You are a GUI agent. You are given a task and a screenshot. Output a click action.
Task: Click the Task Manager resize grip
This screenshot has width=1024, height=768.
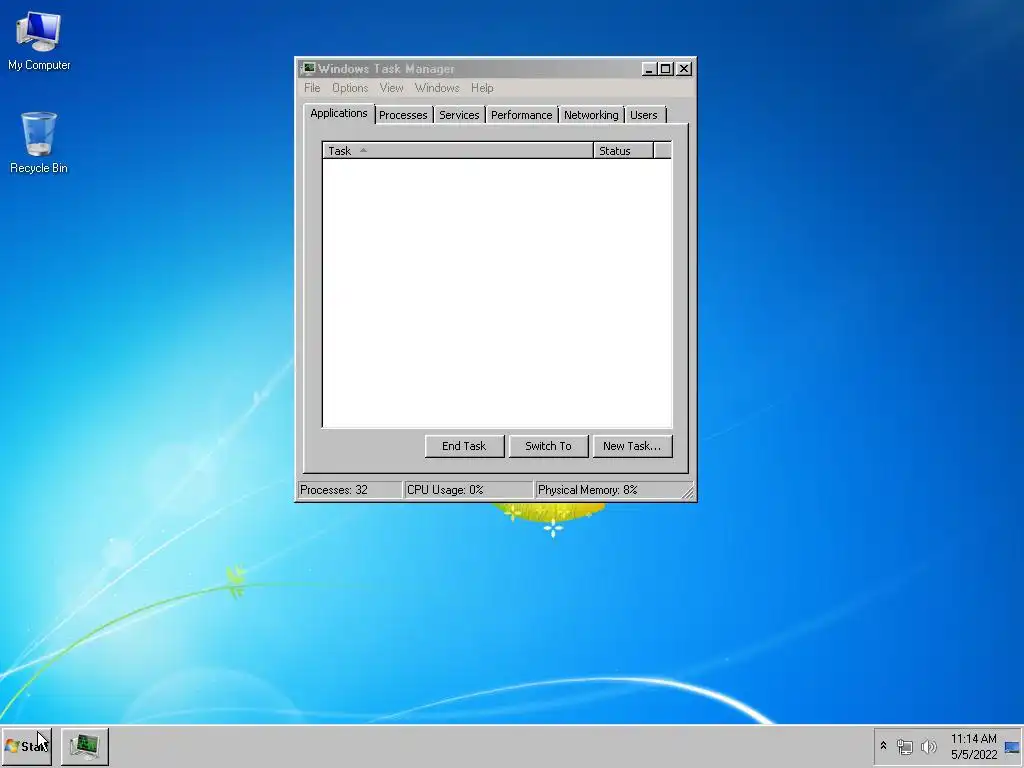pos(688,492)
